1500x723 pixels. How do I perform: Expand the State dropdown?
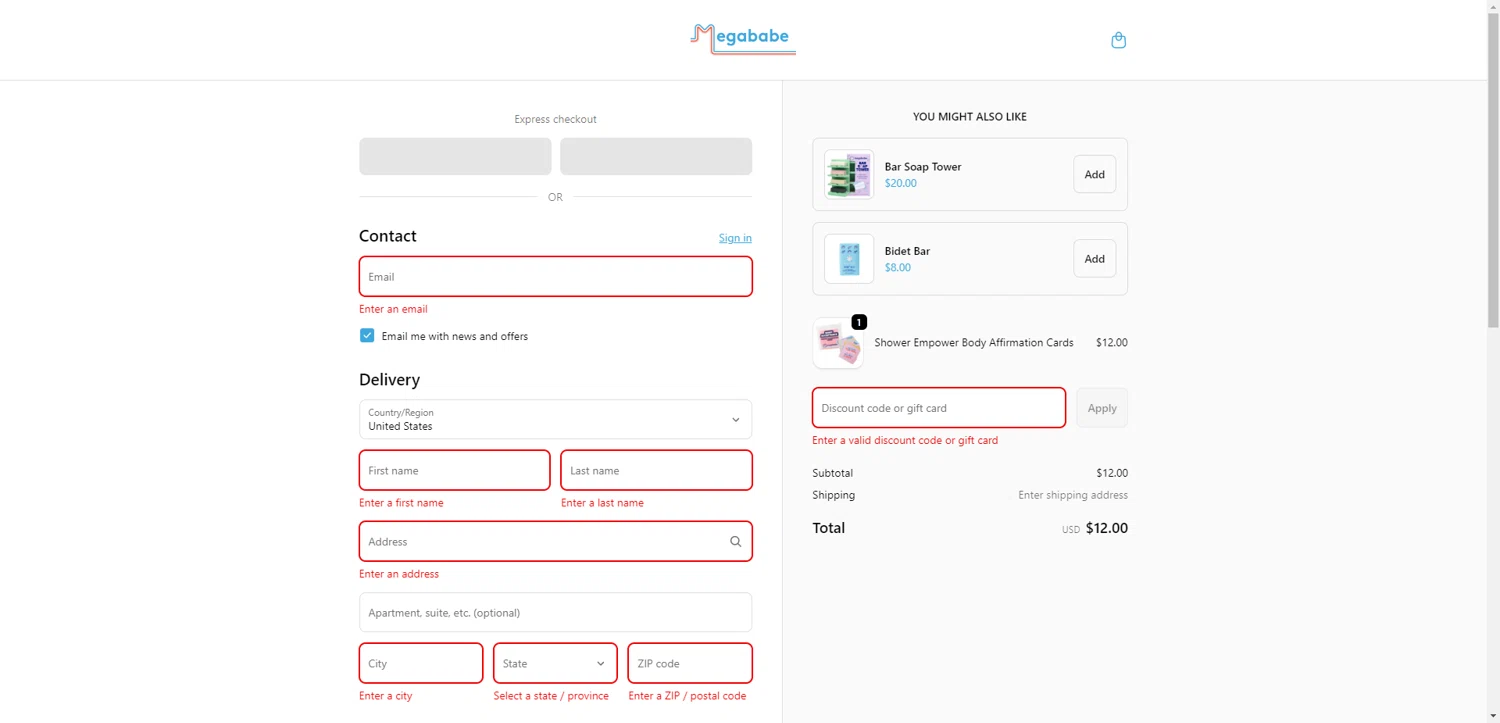(555, 663)
